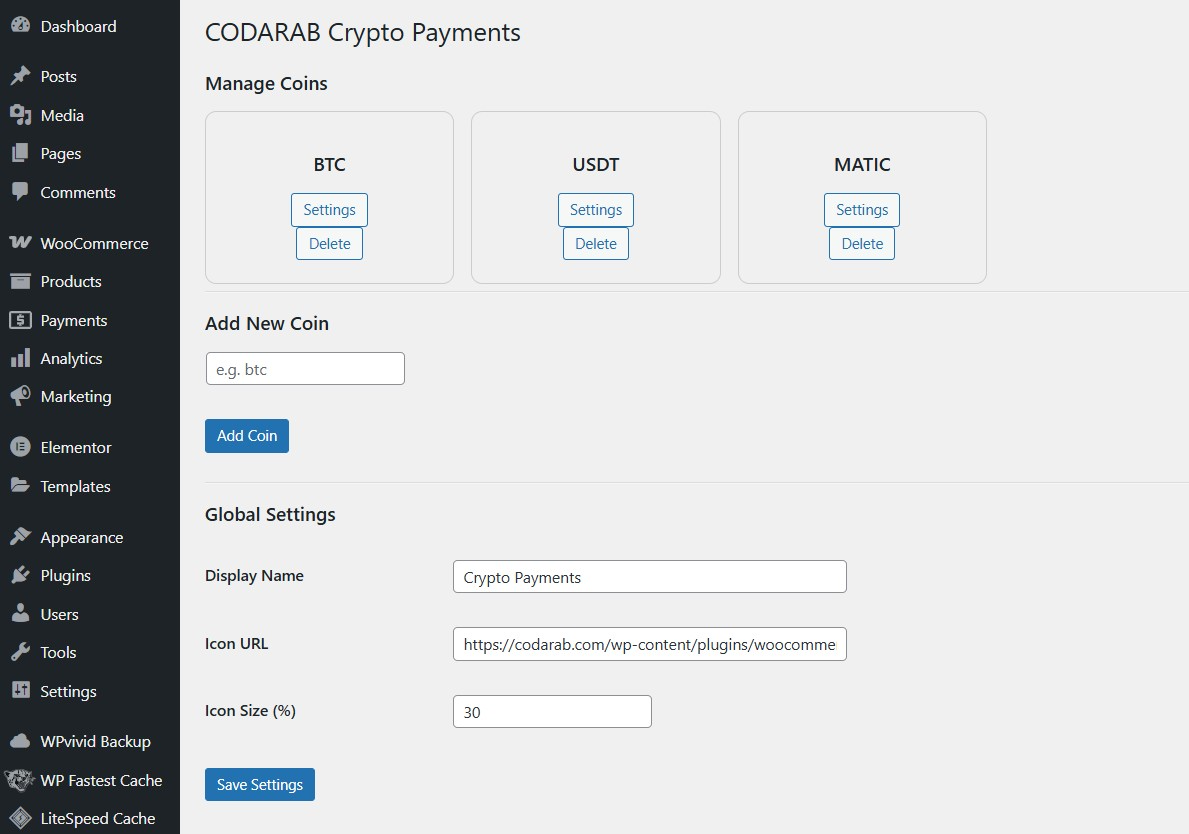Image resolution: width=1189 pixels, height=834 pixels.
Task: Go to the Posts menu
Action: coord(58,77)
